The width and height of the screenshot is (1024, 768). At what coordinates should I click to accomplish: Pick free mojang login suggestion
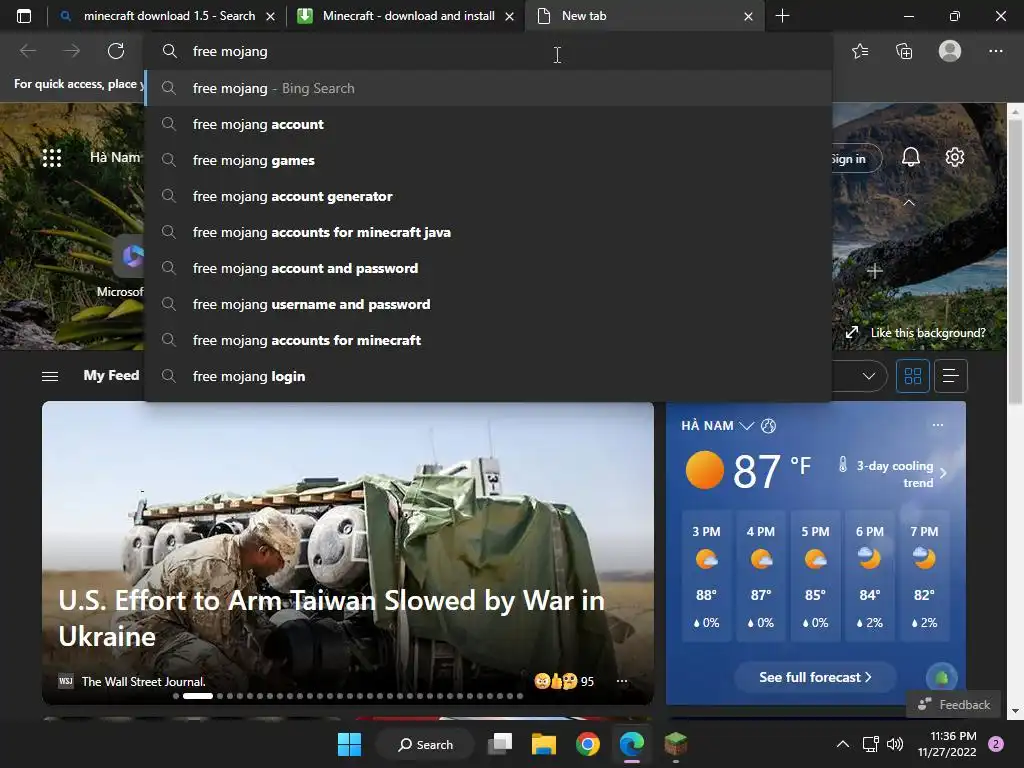[488, 376]
